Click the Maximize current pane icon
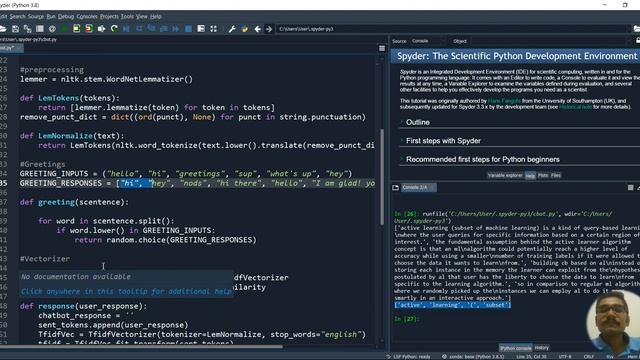640x360 pixels. pos(201,29)
